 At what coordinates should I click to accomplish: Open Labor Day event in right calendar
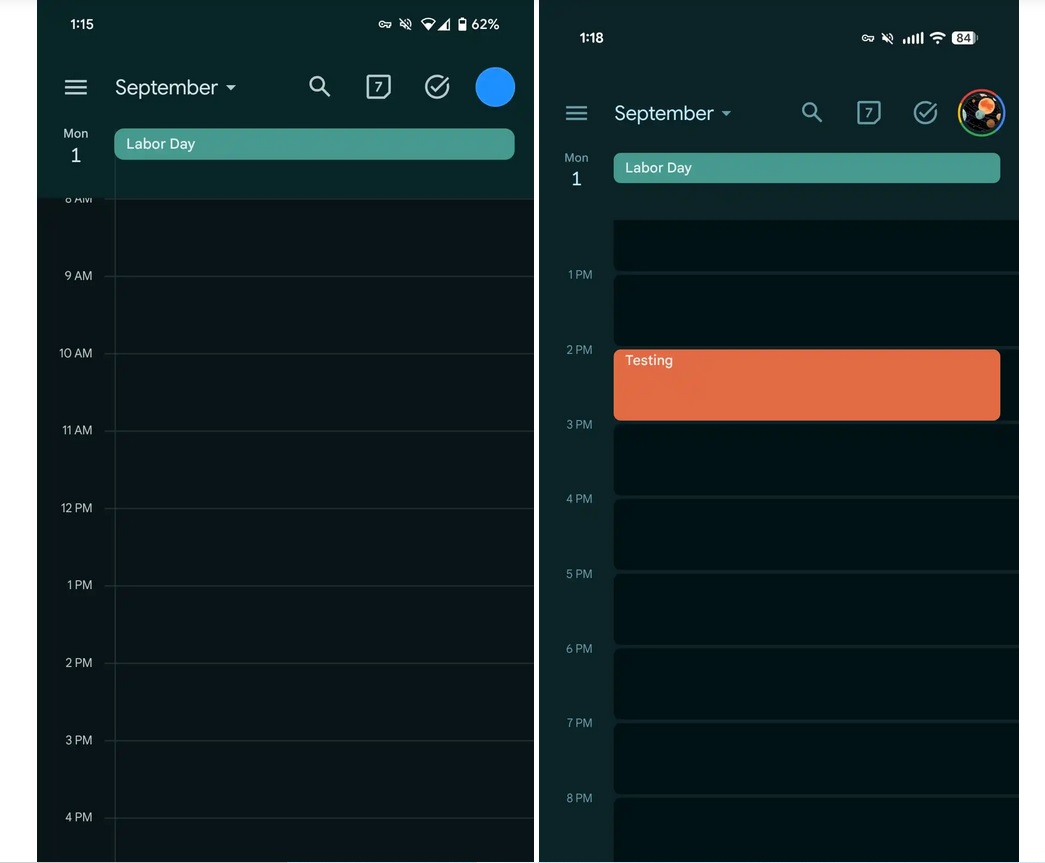tap(806, 168)
